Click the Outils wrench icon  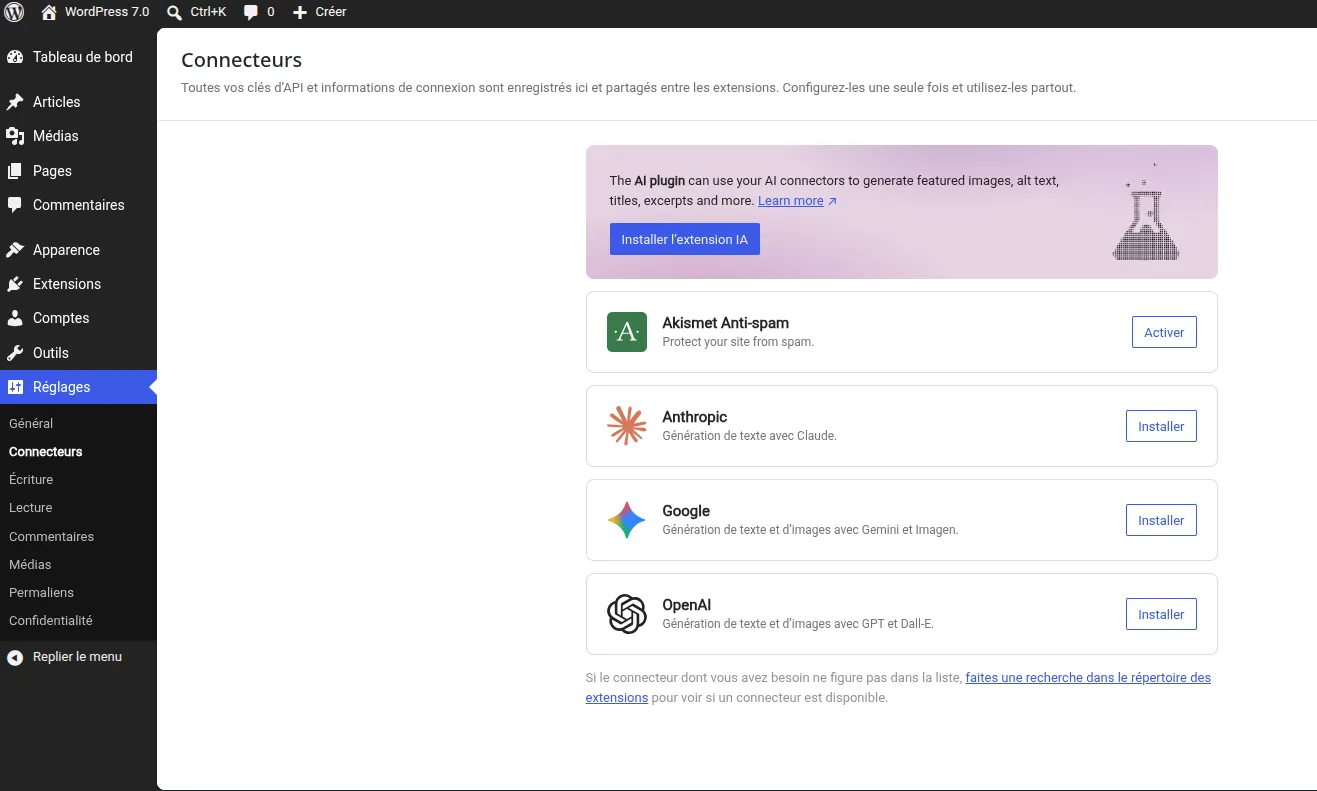(15, 353)
